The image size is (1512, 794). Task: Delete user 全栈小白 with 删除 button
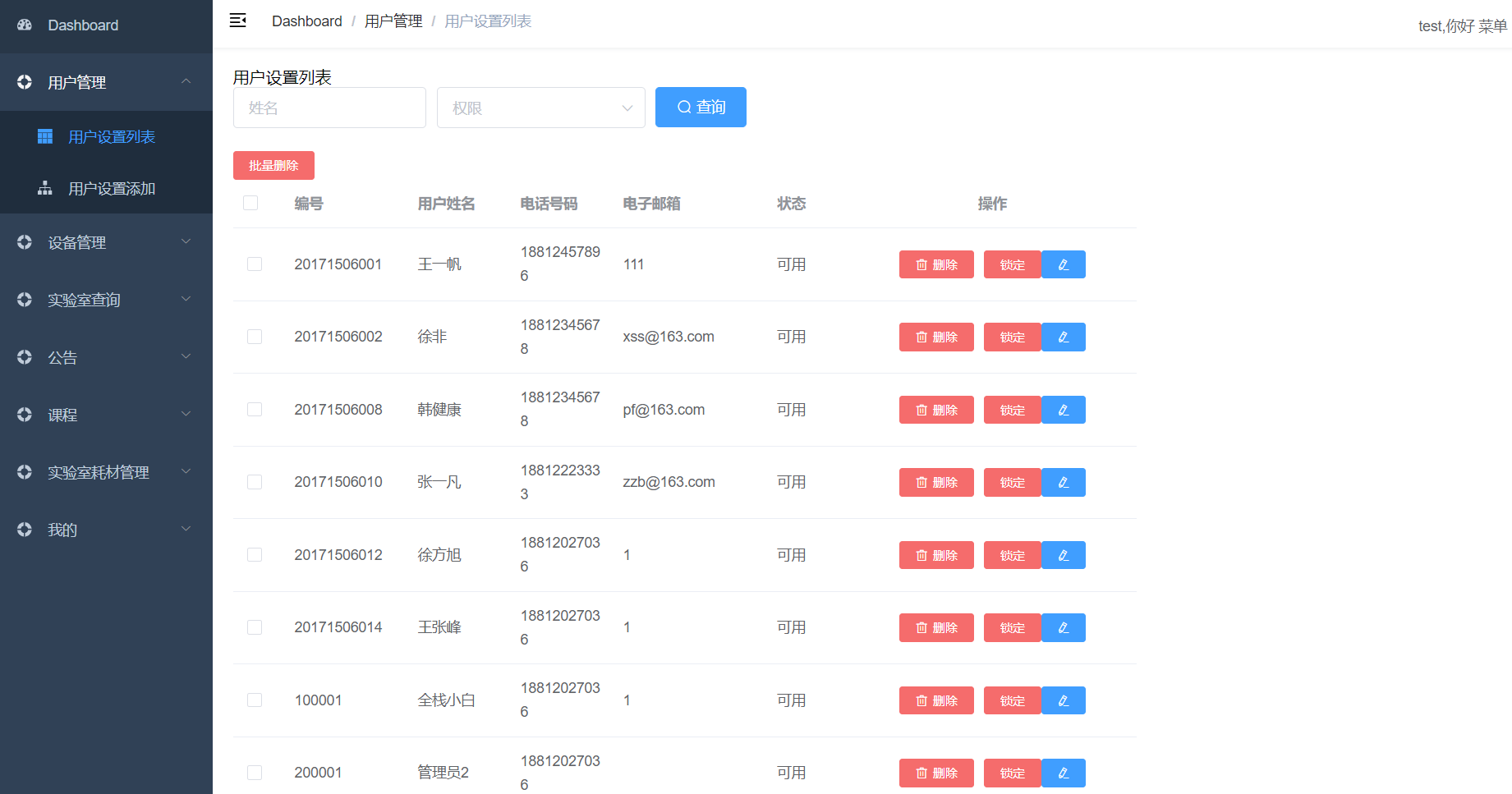point(936,700)
